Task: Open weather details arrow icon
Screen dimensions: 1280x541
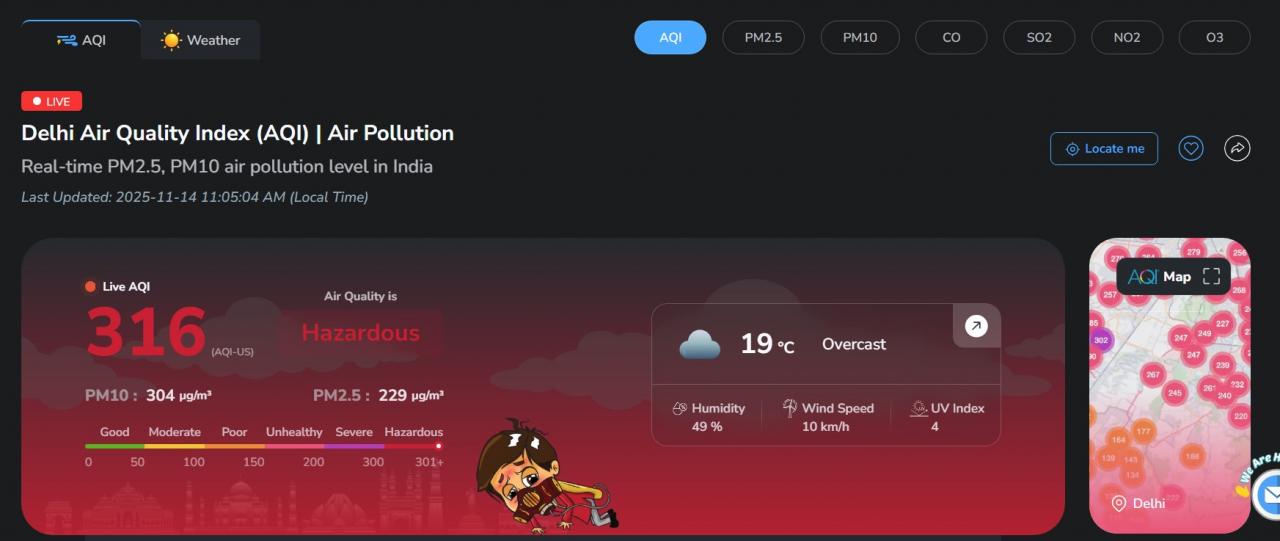Action: pos(976,326)
